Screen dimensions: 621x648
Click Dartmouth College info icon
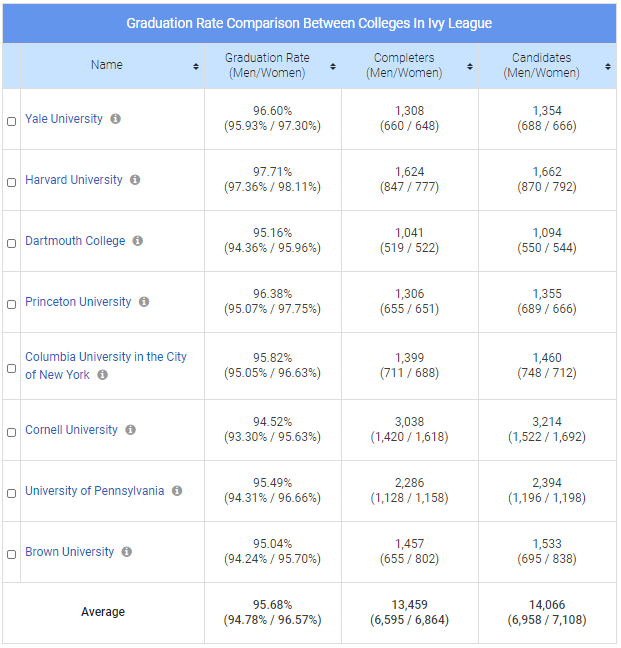click(x=138, y=241)
